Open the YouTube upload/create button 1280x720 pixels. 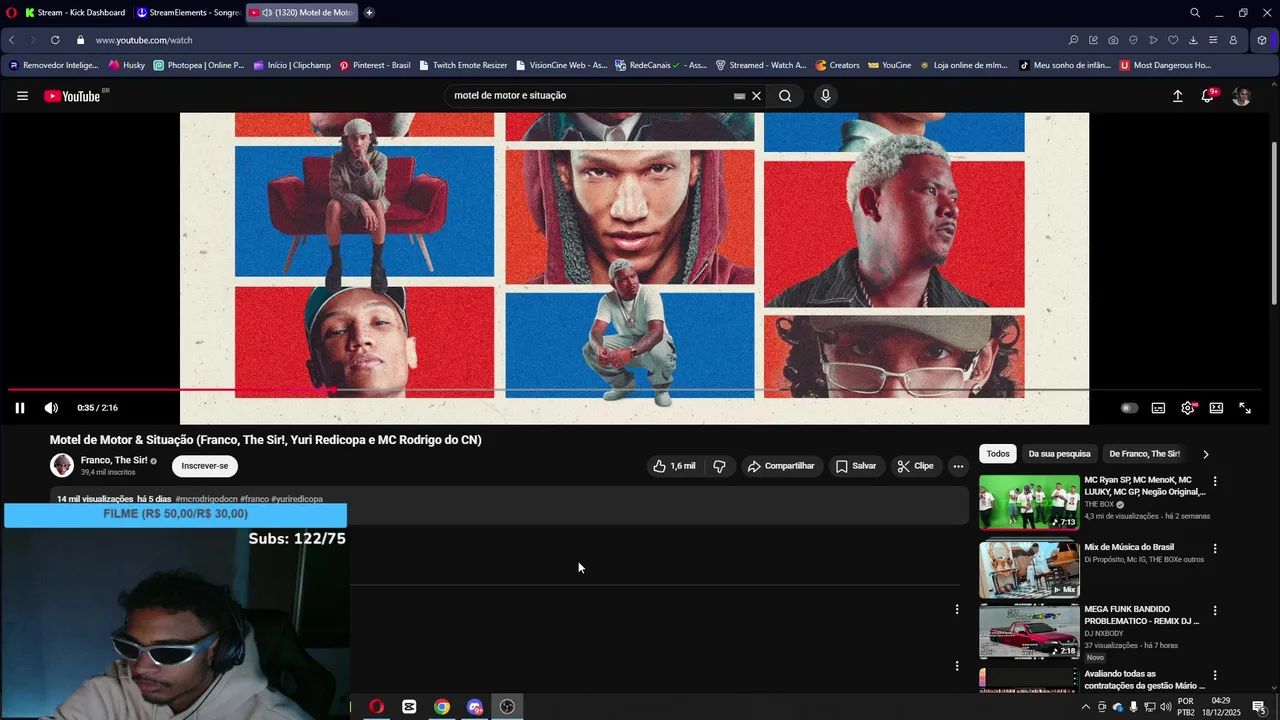point(1177,96)
